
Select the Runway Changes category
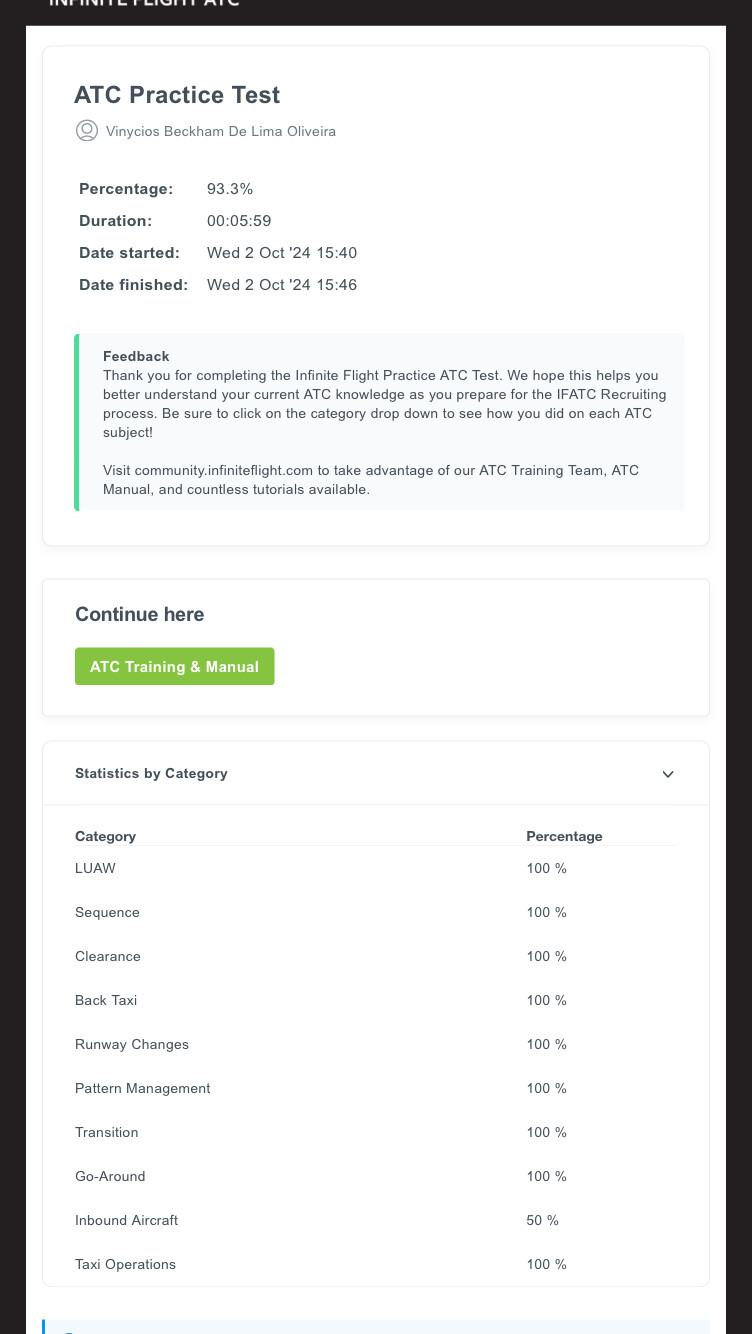(132, 1044)
